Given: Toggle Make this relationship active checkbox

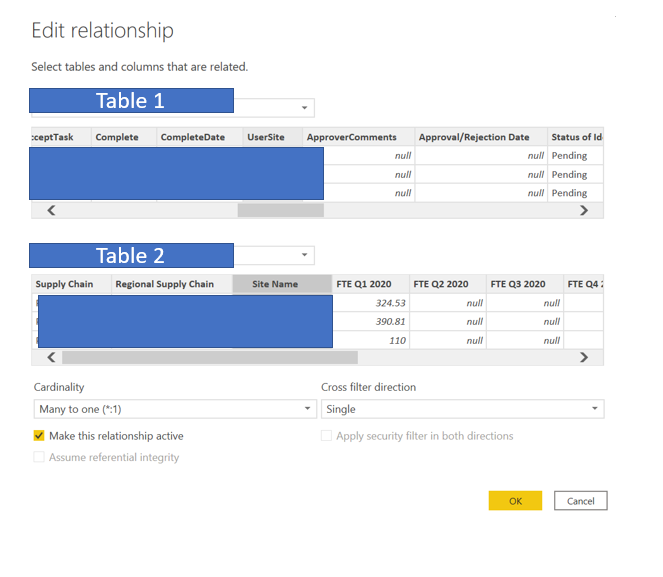Looking at the screenshot, I should click(x=39, y=436).
